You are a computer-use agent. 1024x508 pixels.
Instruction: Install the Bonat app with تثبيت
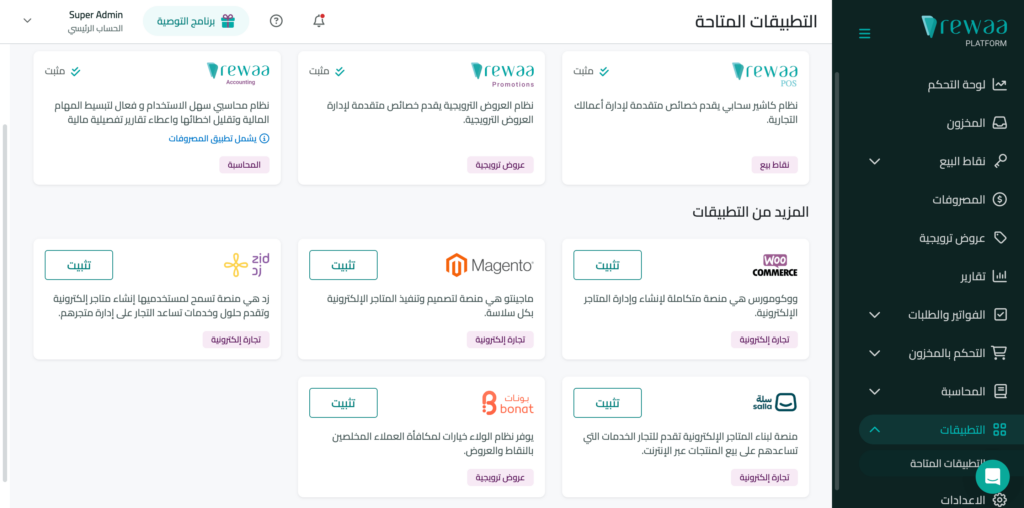coord(343,403)
